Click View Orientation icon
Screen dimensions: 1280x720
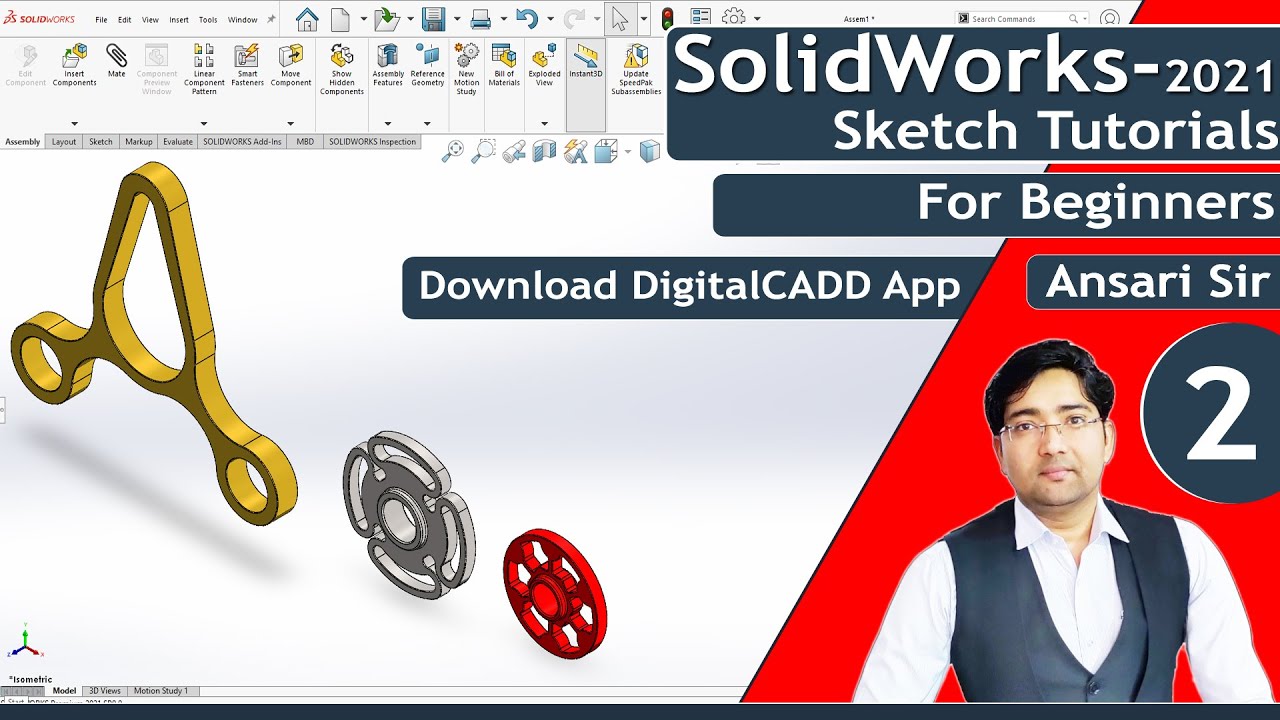(x=606, y=151)
